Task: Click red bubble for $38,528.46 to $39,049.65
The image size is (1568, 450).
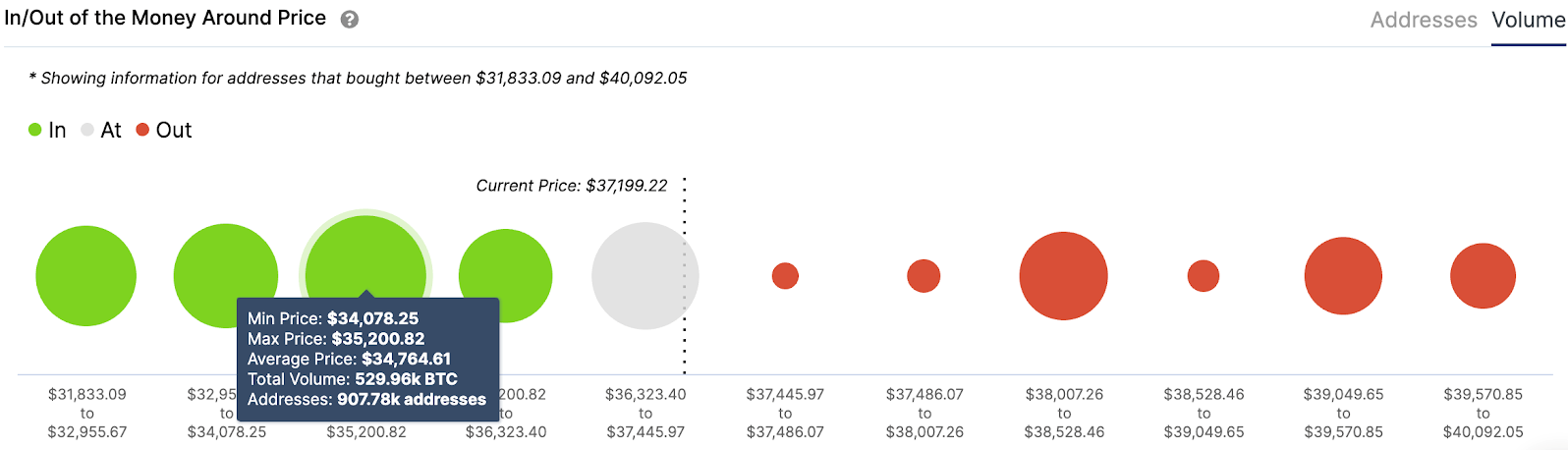Action: (x=1204, y=276)
